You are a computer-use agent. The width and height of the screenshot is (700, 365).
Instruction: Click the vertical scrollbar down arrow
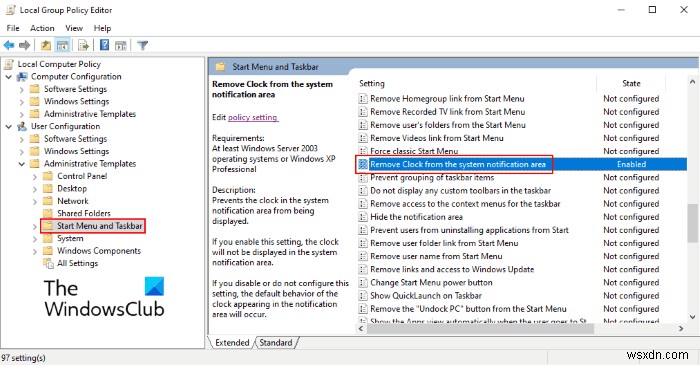692,317
